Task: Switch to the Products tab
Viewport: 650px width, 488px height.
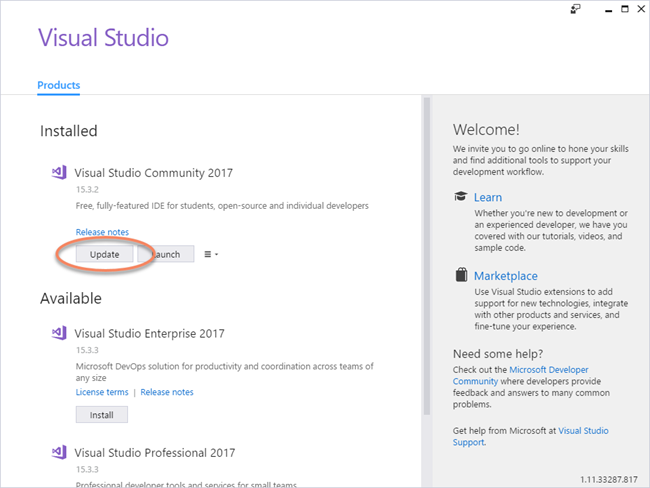Action: [58, 85]
